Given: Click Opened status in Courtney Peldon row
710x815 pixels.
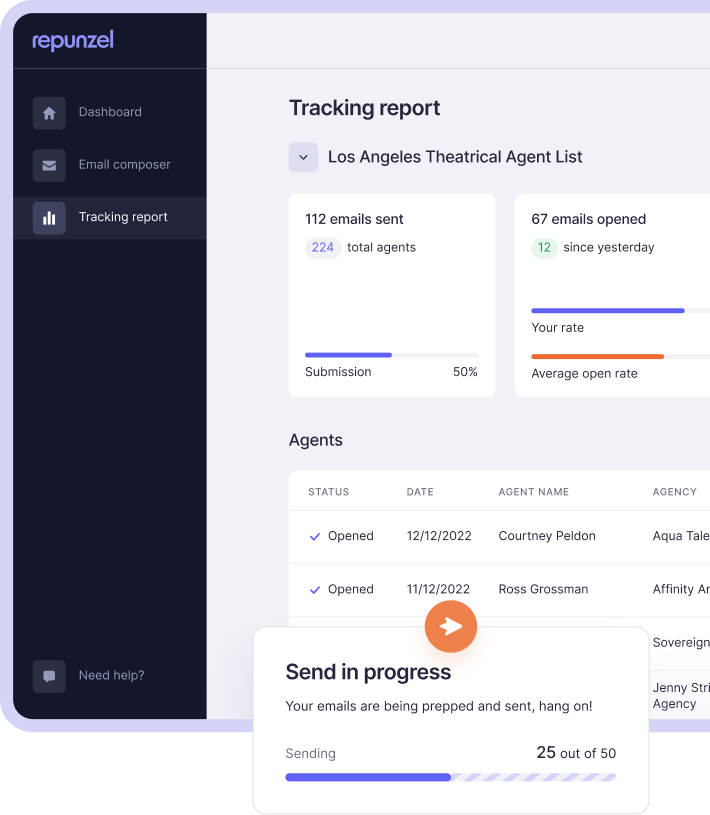Looking at the screenshot, I should click(351, 536).
